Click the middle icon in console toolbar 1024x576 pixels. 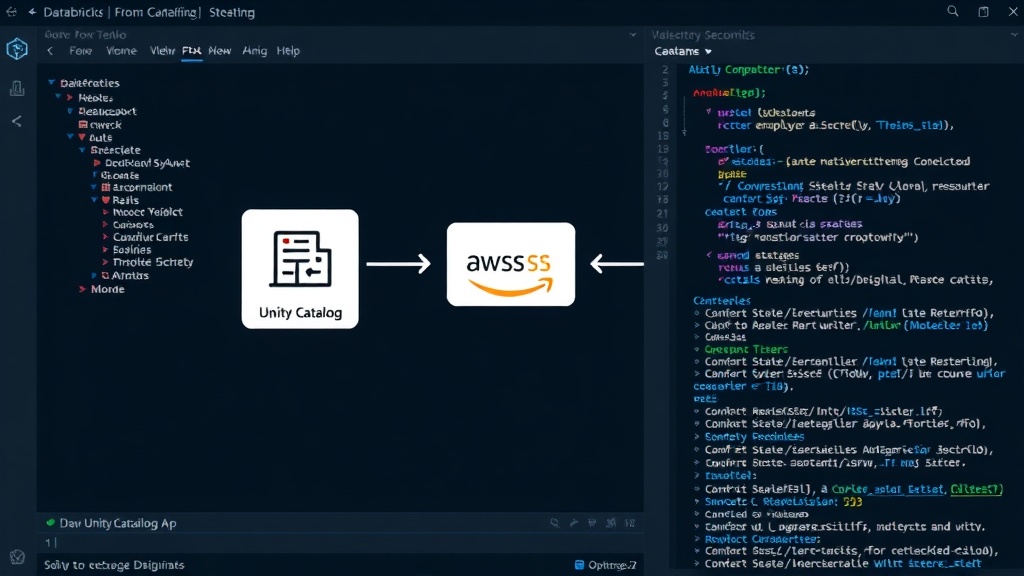click(592, 522)
